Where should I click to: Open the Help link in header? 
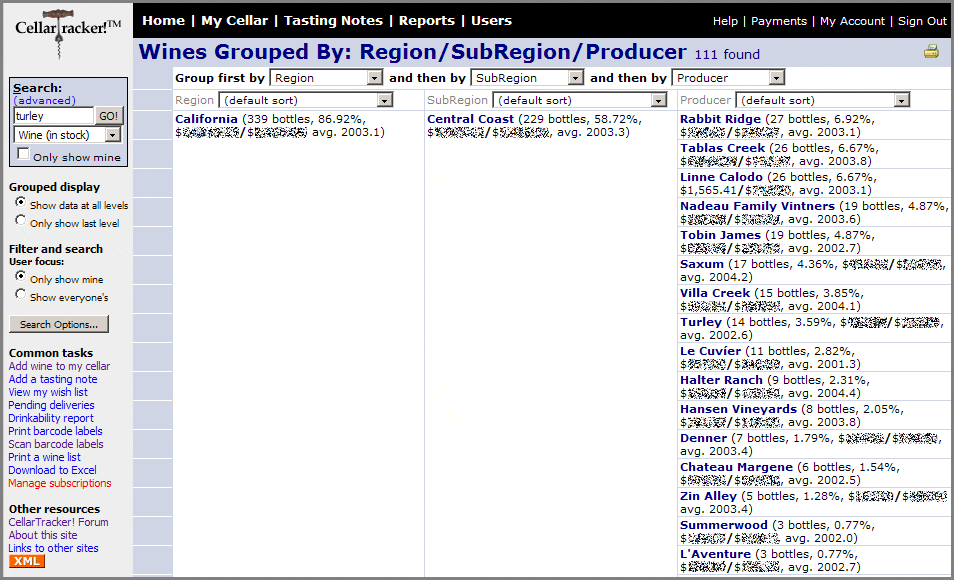pyautogui.click(x=725, y=21)
